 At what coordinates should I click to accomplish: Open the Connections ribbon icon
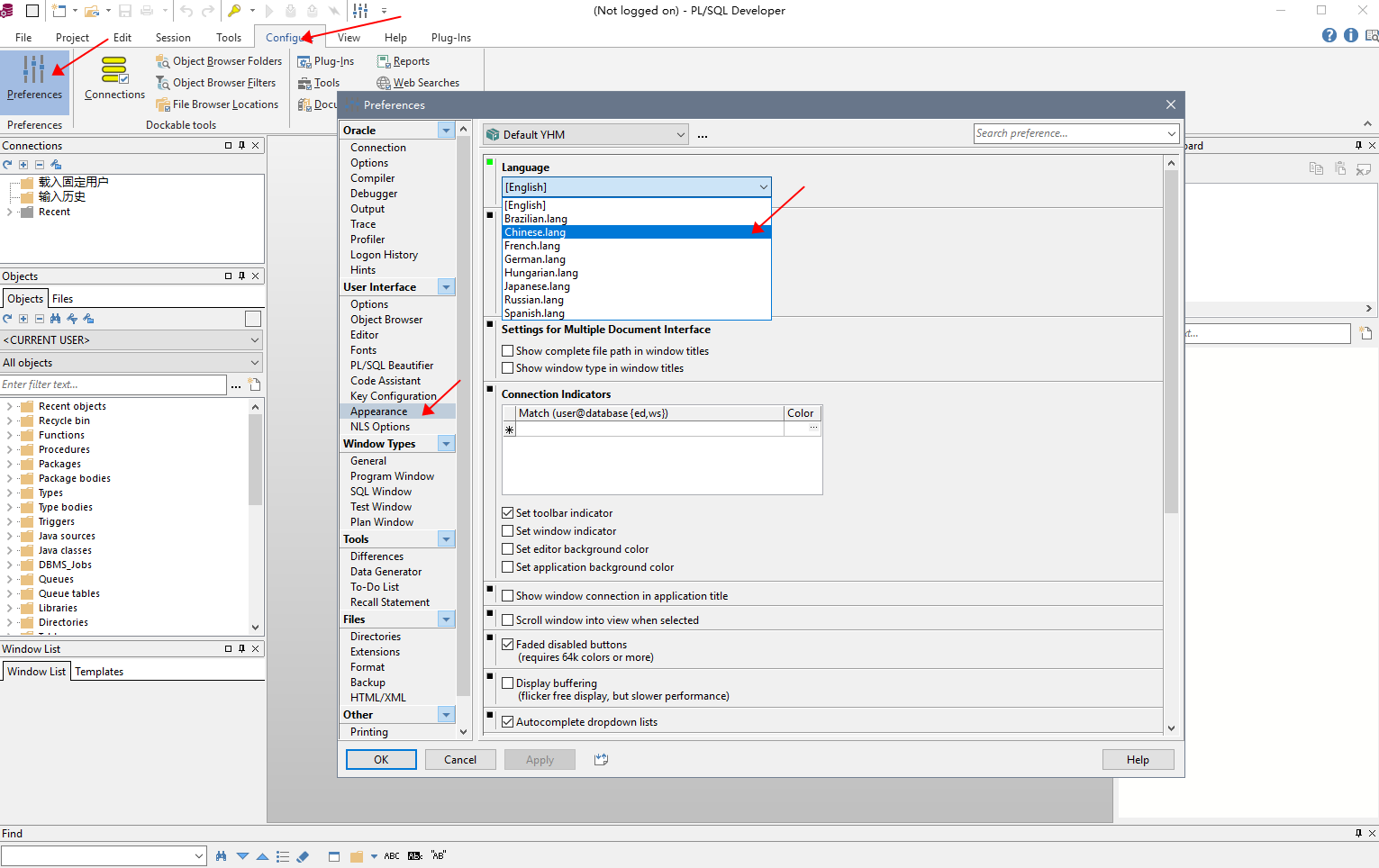click(x=114, y=78)
